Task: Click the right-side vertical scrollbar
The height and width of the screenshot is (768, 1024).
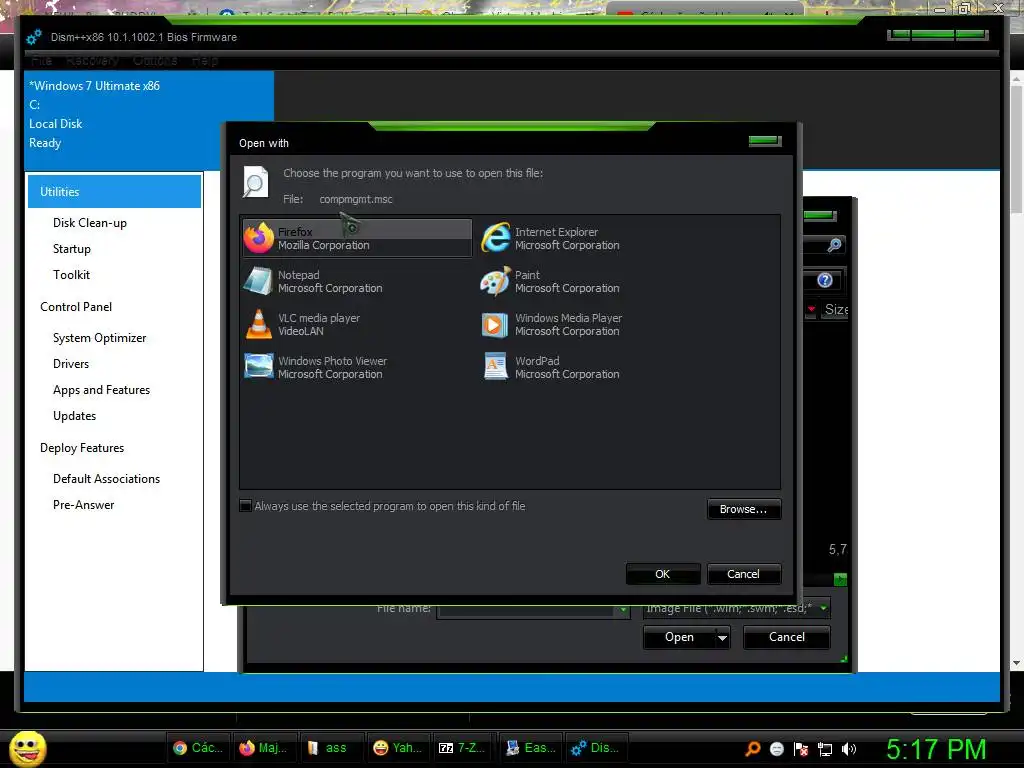Action: (x=1016, y=370)
